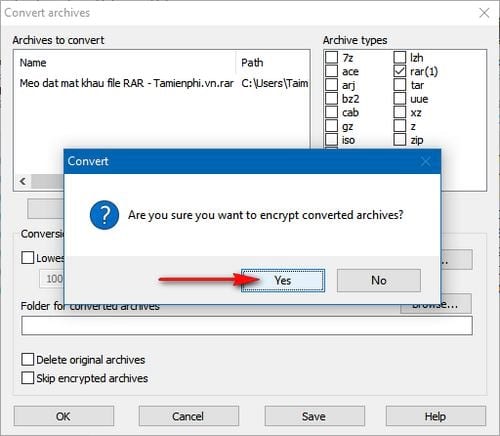Uncheck the rar(1) archive type
500x436 pixels.
(x=400, y=71)
